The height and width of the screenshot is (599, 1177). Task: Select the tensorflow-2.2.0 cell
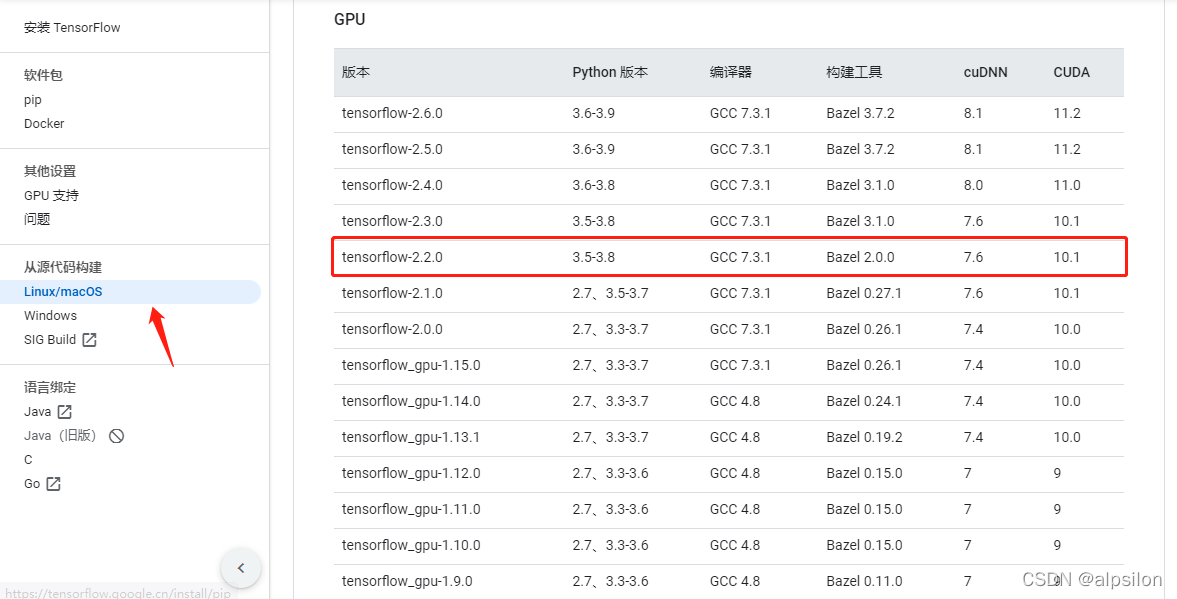point(392,257)
